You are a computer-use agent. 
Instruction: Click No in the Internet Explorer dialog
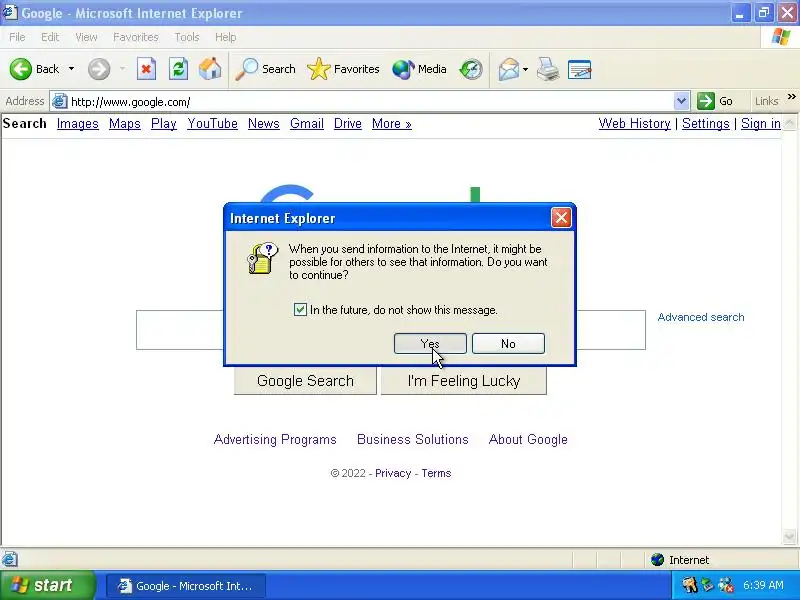click(x=508, y=343)
